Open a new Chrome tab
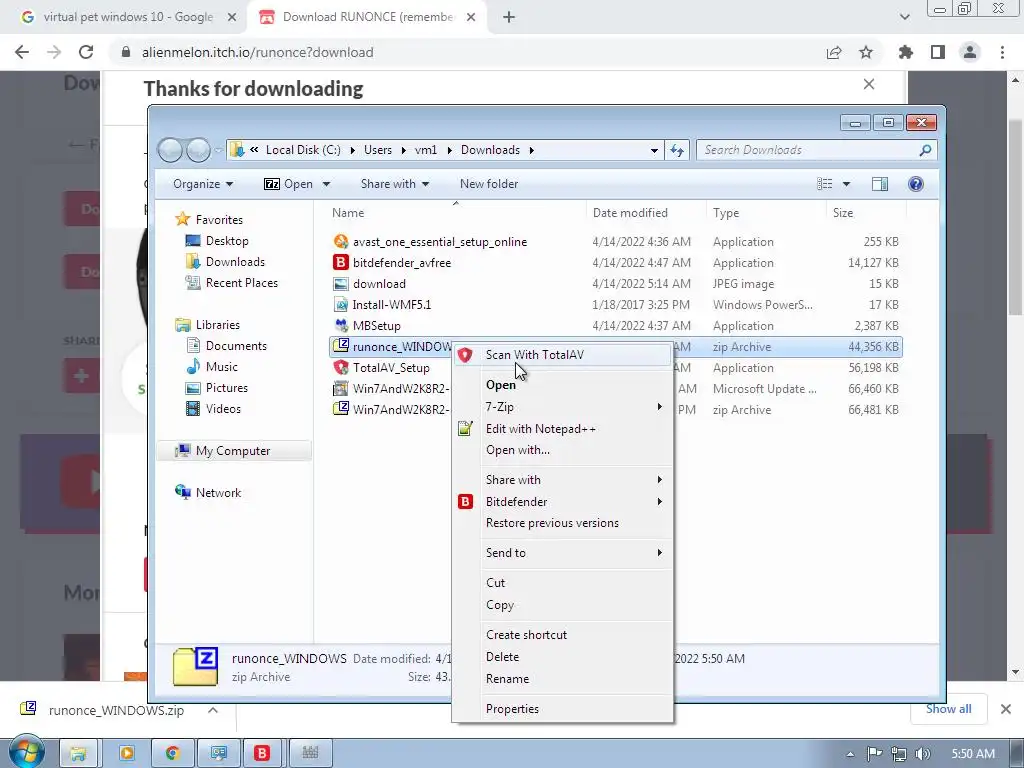The image size is (1024, 768). pos(509,18)
